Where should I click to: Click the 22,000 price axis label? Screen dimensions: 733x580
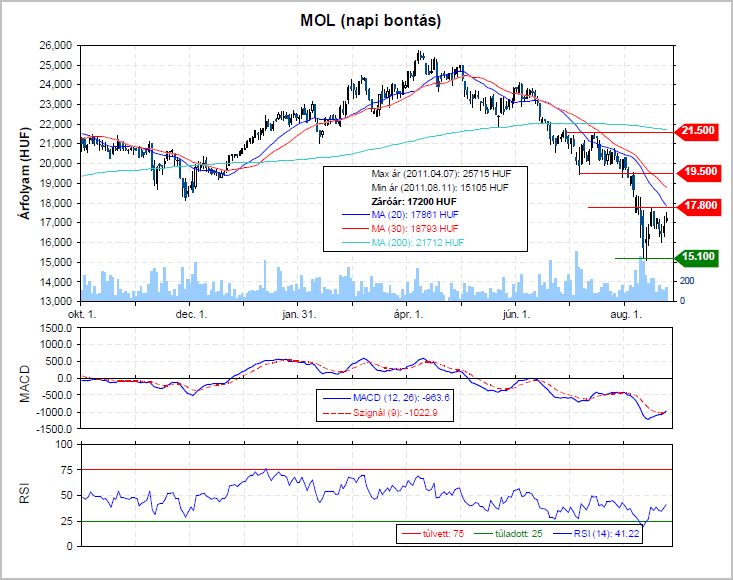pyautogui.click(x=56, y=124)
